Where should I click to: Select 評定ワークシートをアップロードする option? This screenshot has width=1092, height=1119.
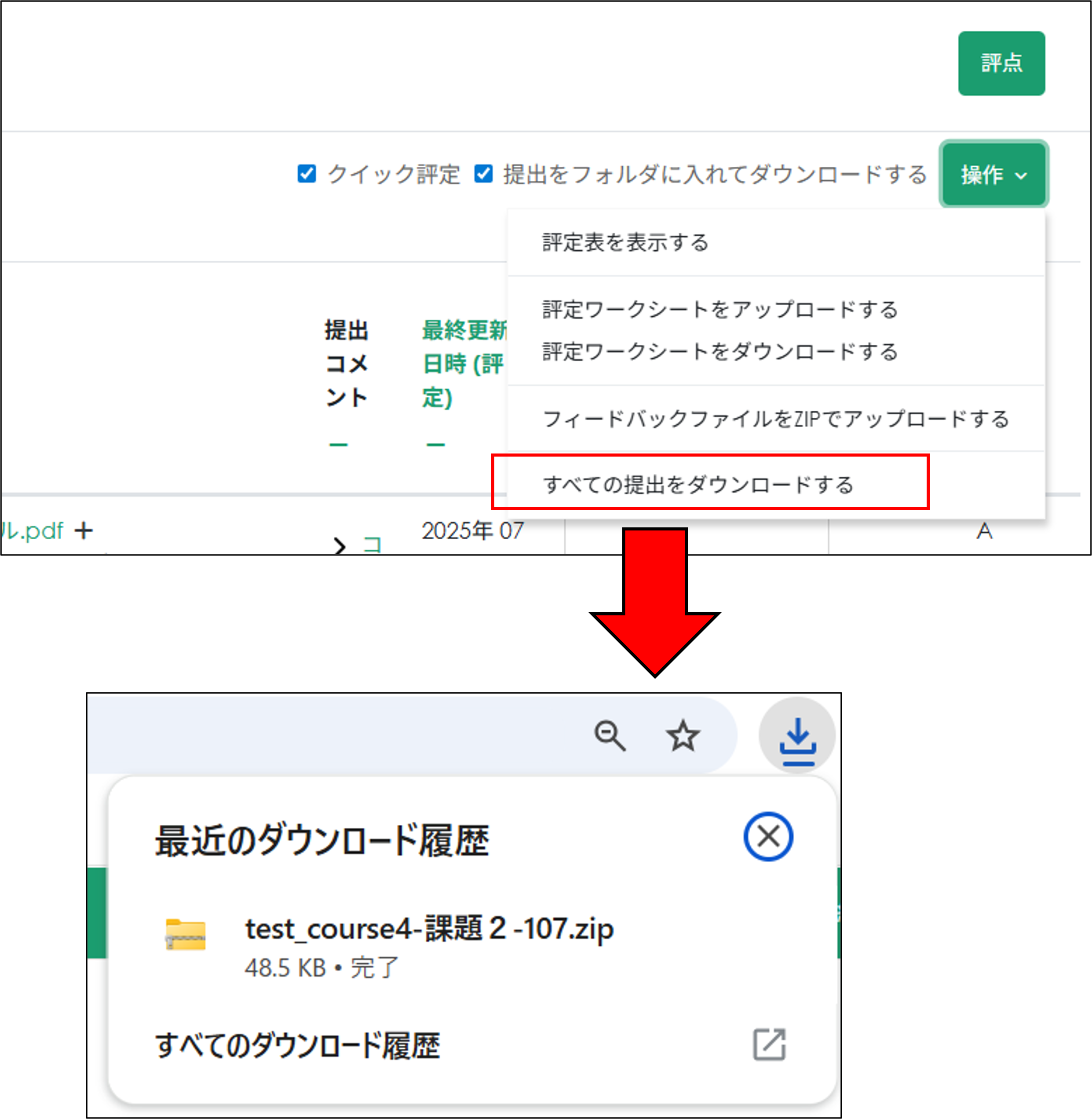(x=719, y=310)
